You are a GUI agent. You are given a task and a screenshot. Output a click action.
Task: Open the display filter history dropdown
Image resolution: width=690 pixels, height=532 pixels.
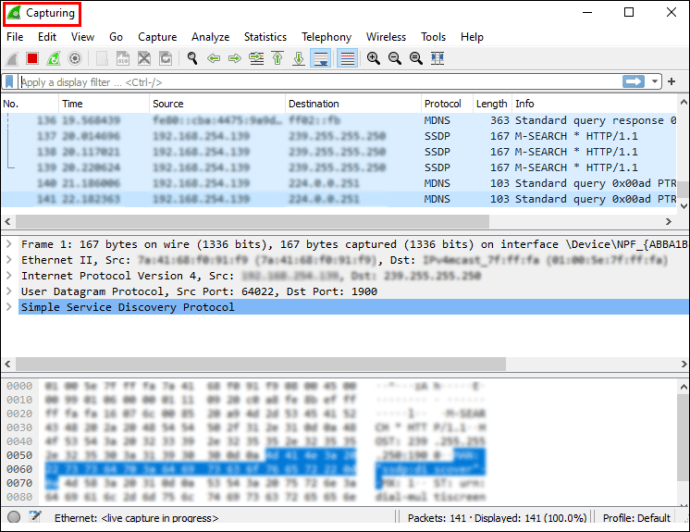coord(654,82)
